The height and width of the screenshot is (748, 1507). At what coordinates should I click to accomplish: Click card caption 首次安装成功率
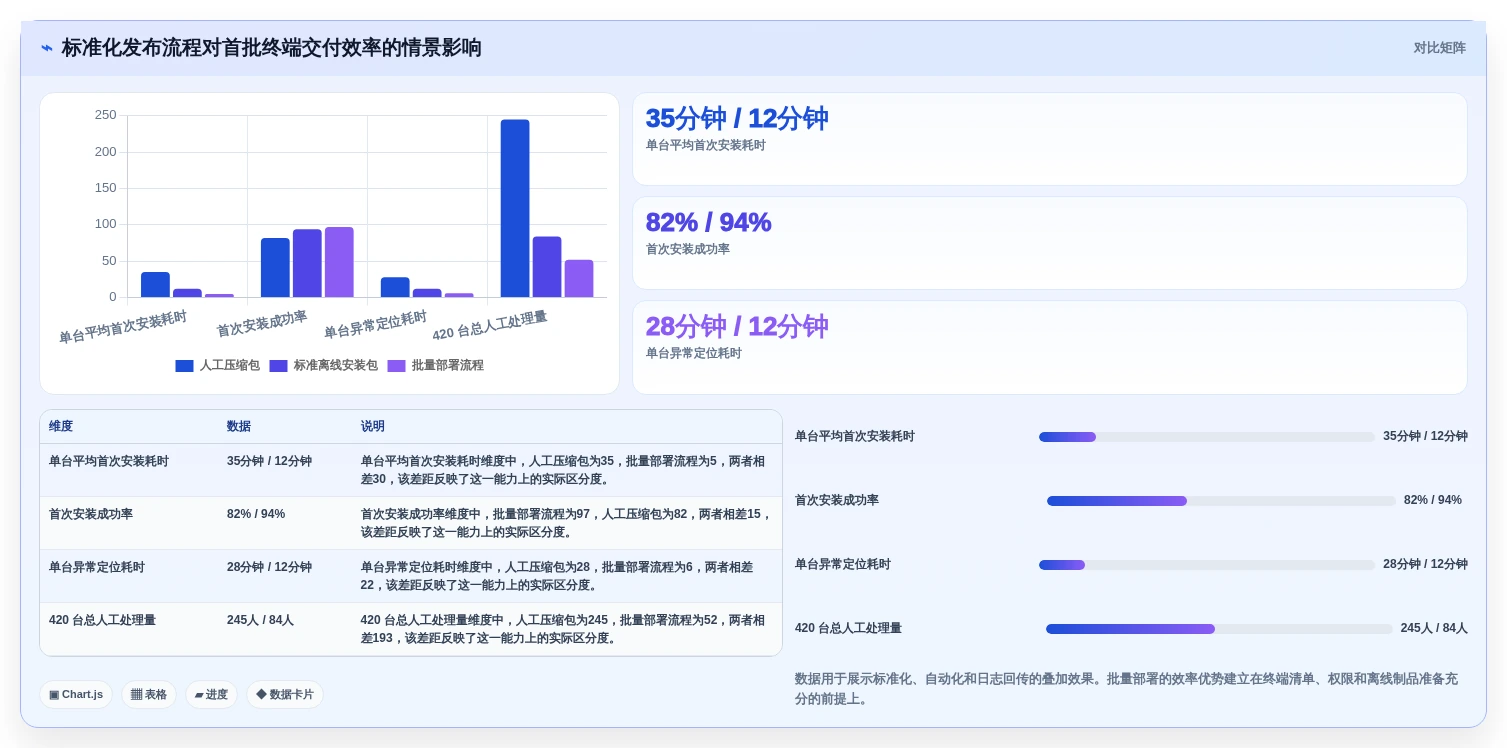point(688,249)
